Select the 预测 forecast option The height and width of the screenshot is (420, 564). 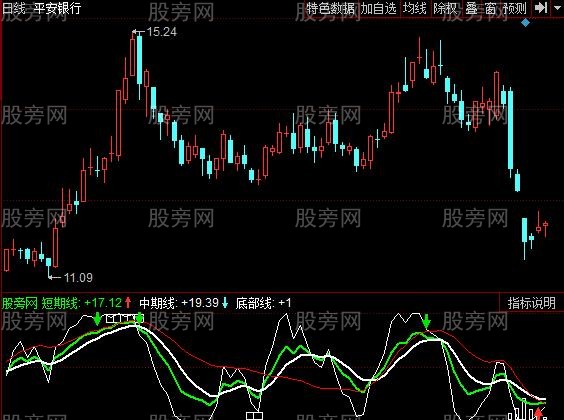[x=515, y=8]
